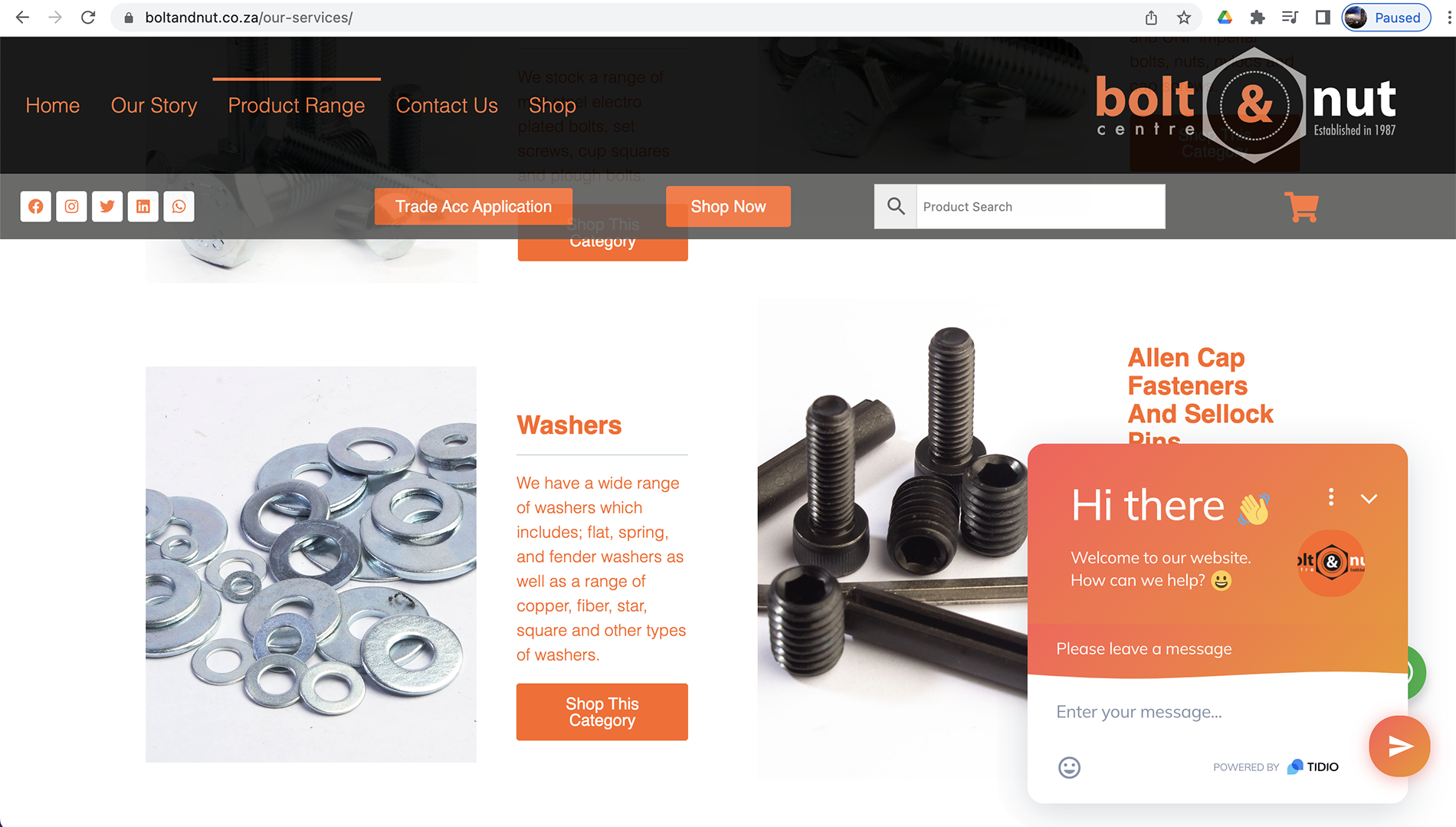Go to Product Range menu item

[x=297, y=106]
